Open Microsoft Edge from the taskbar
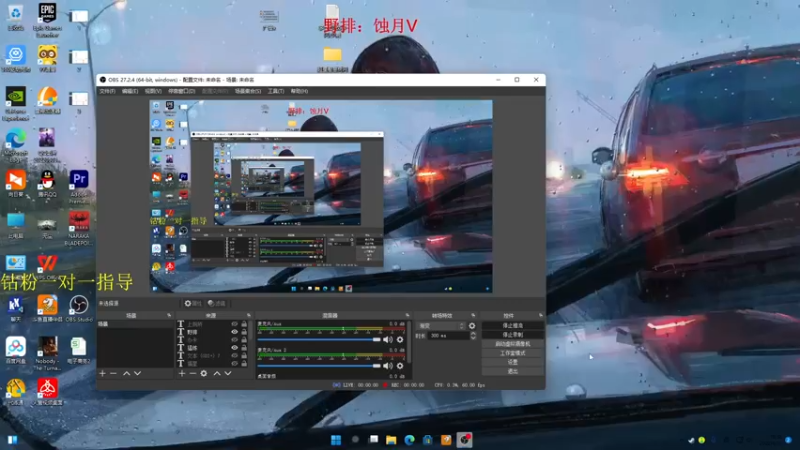The height and width of the screenshot is (450, 800). point(409,440)
